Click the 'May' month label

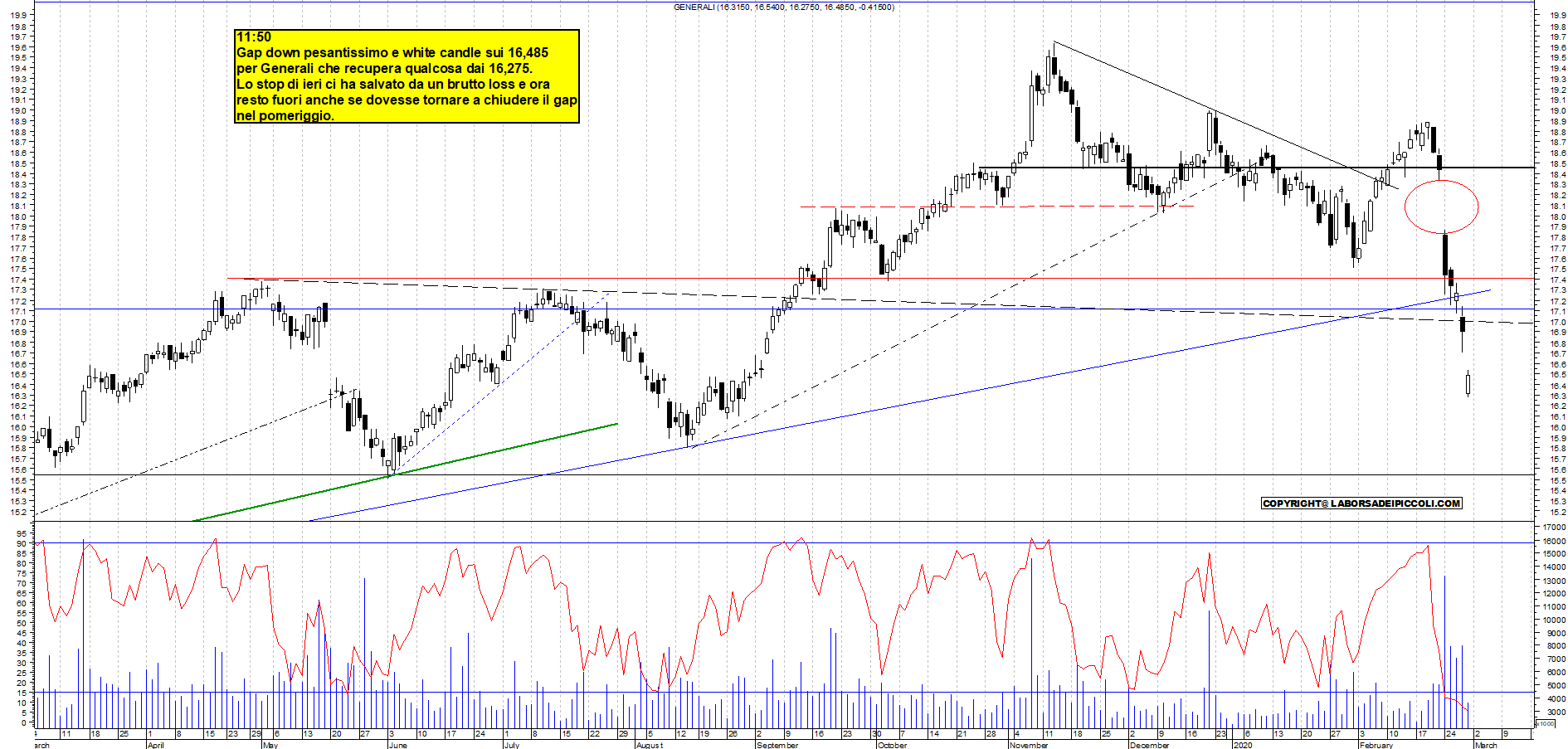pyautogui.click(x=270, y=745)
